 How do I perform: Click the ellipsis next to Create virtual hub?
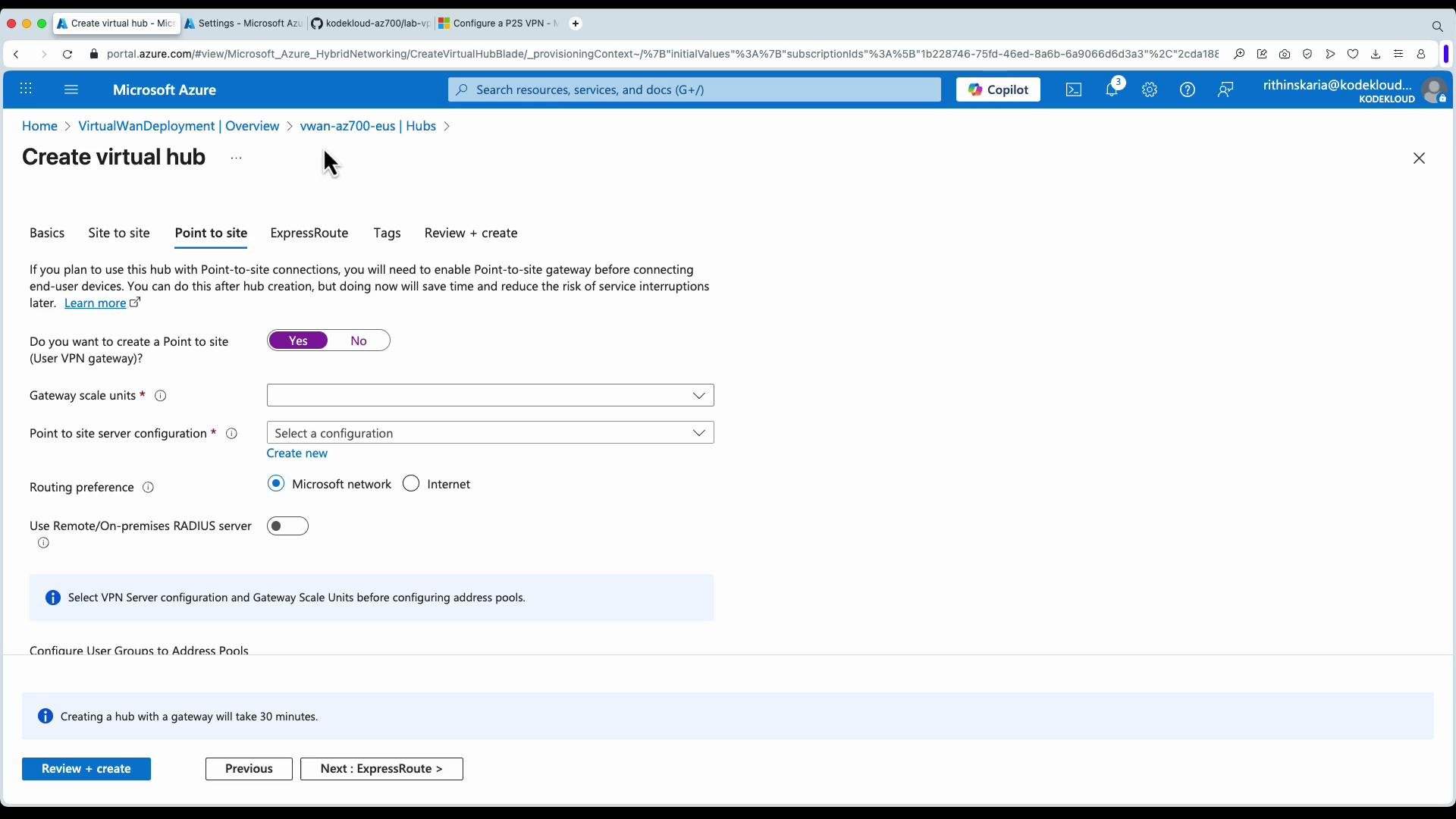(x=237, y=158)
